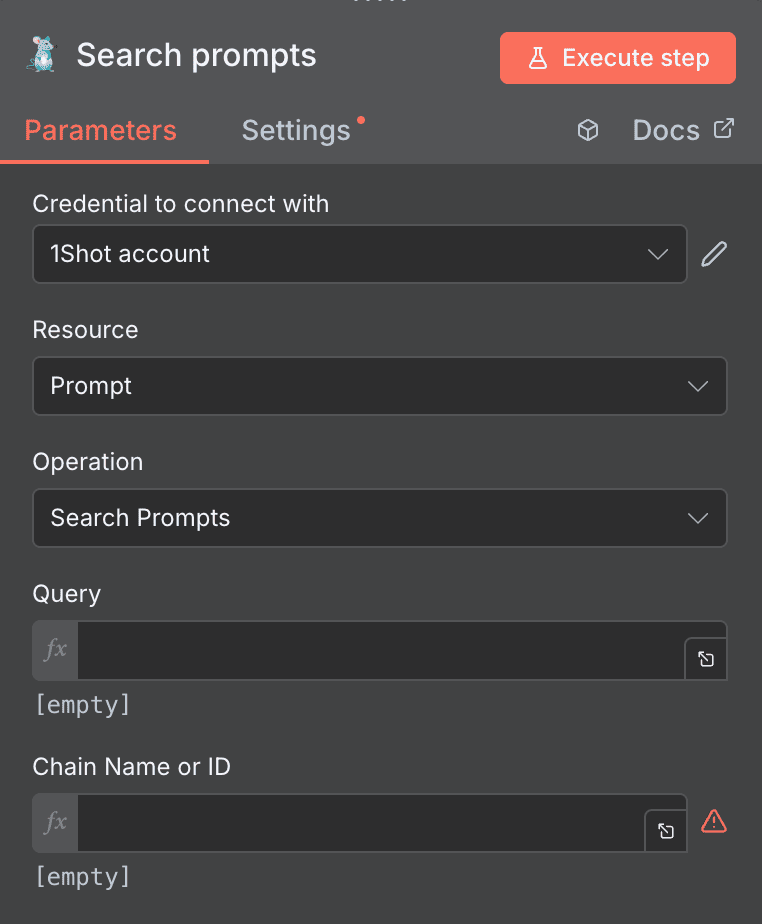Click the flask icon inside Execute step
The height and width of the screenshot is (924, 762).
(539, 58)
